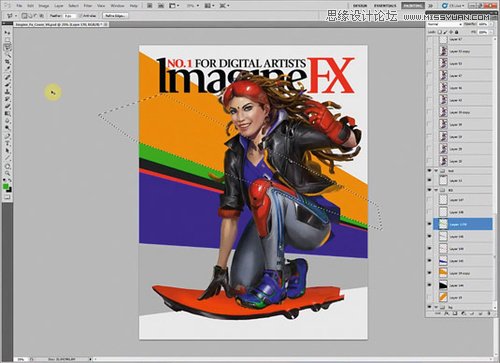Viewport: 500px width, 363px height.
Task: Hide the highlighted blue selected layer
Action: [x=429, y=224]
